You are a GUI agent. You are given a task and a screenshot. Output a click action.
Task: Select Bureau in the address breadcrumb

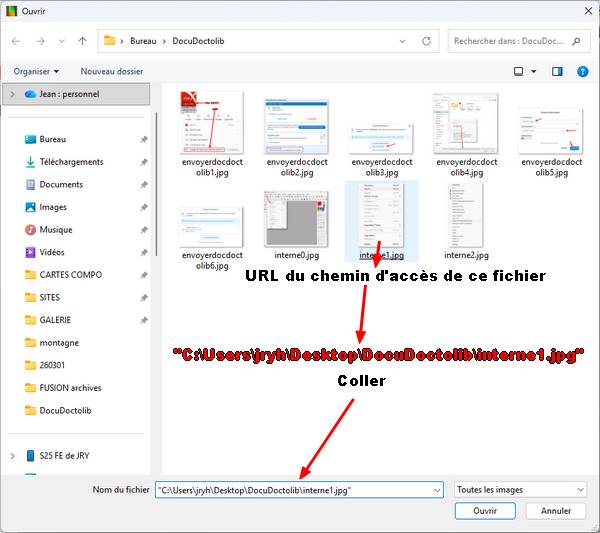[x=143, y=41]
